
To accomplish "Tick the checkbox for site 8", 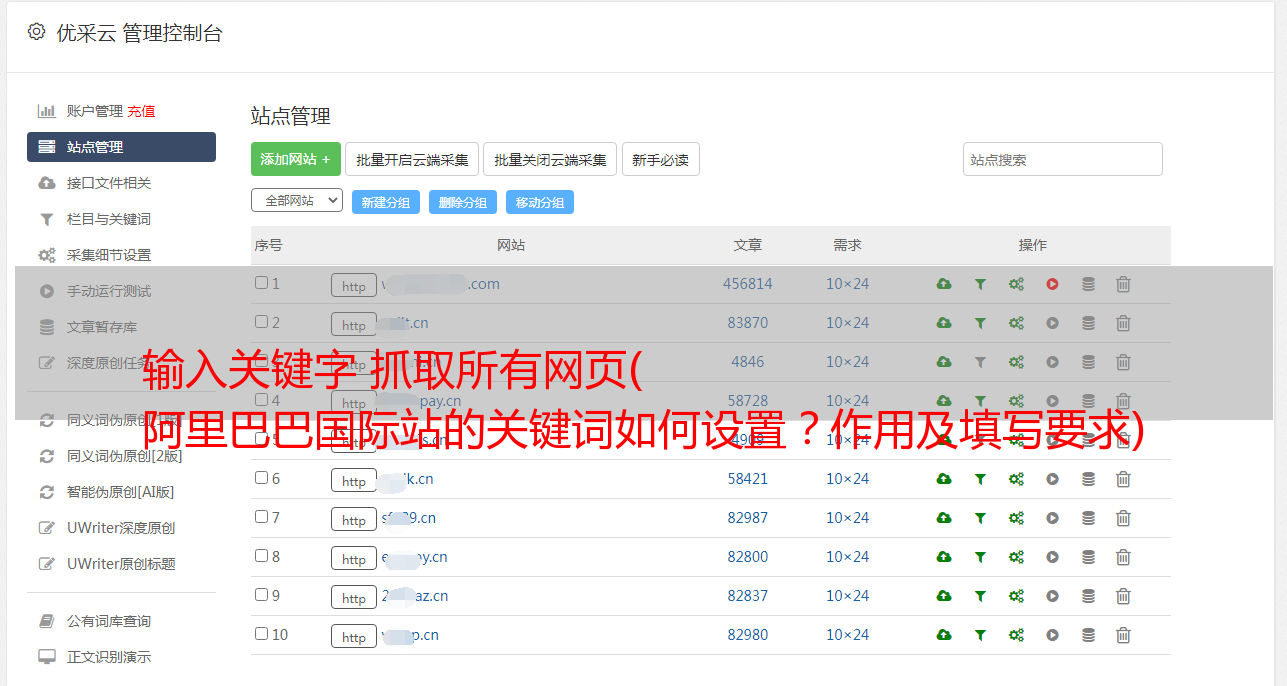I will click(261, 556).
